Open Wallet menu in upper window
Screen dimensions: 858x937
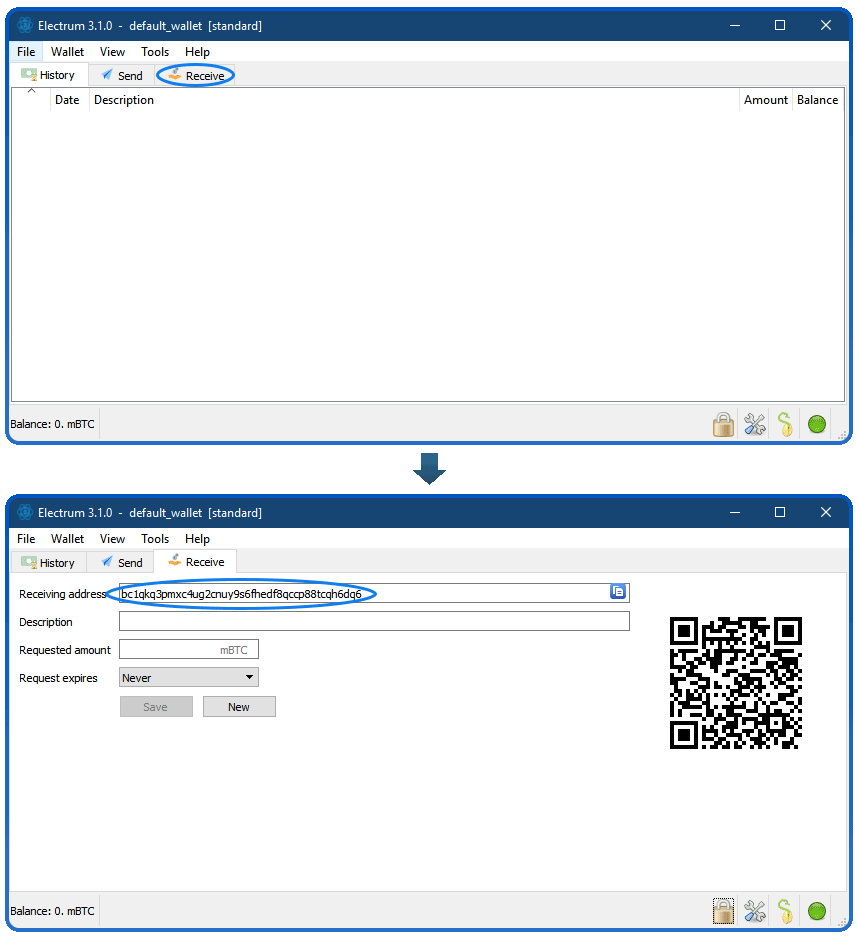[68, 51]
